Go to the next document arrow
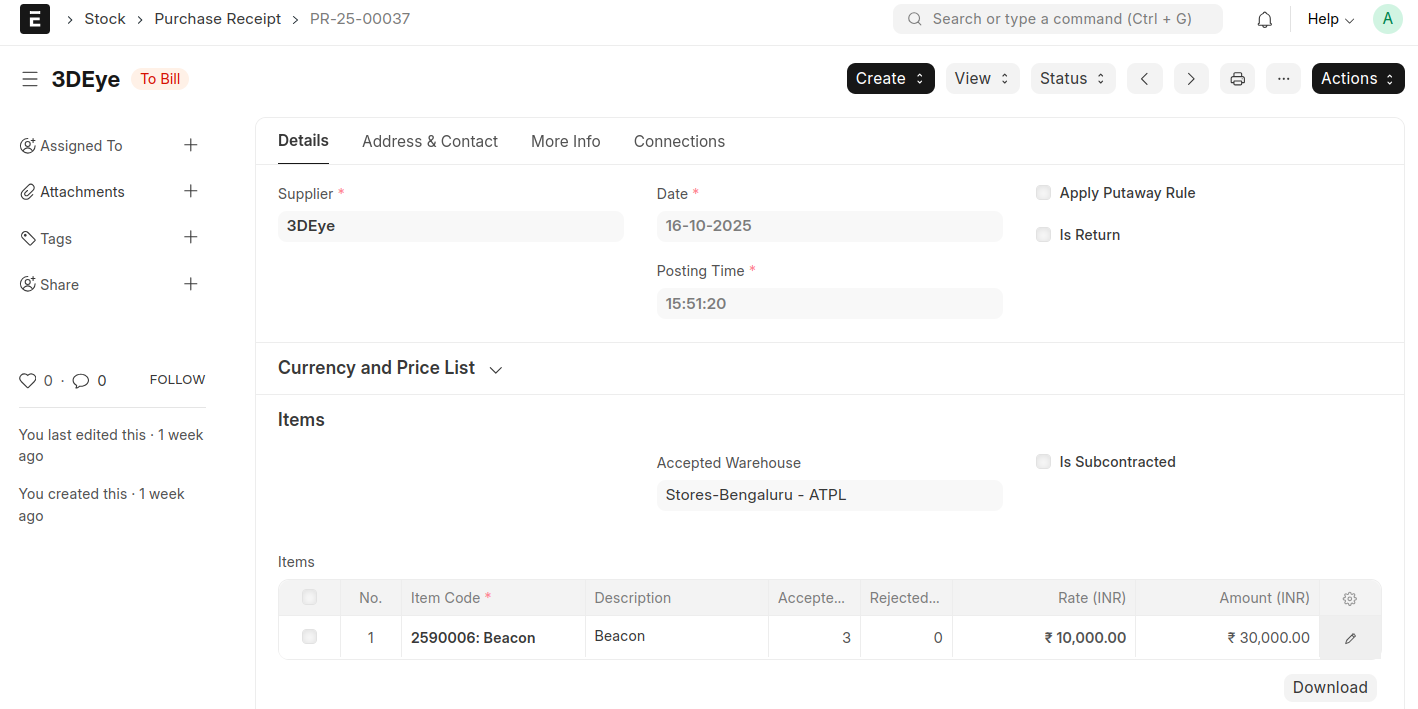The width and height of the screenshot is (1418, 709). 1190,79
